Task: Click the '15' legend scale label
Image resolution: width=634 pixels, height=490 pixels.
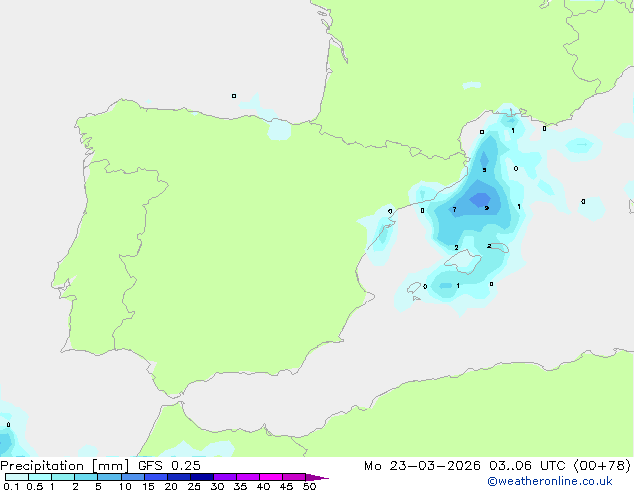Action: [148, 486]
